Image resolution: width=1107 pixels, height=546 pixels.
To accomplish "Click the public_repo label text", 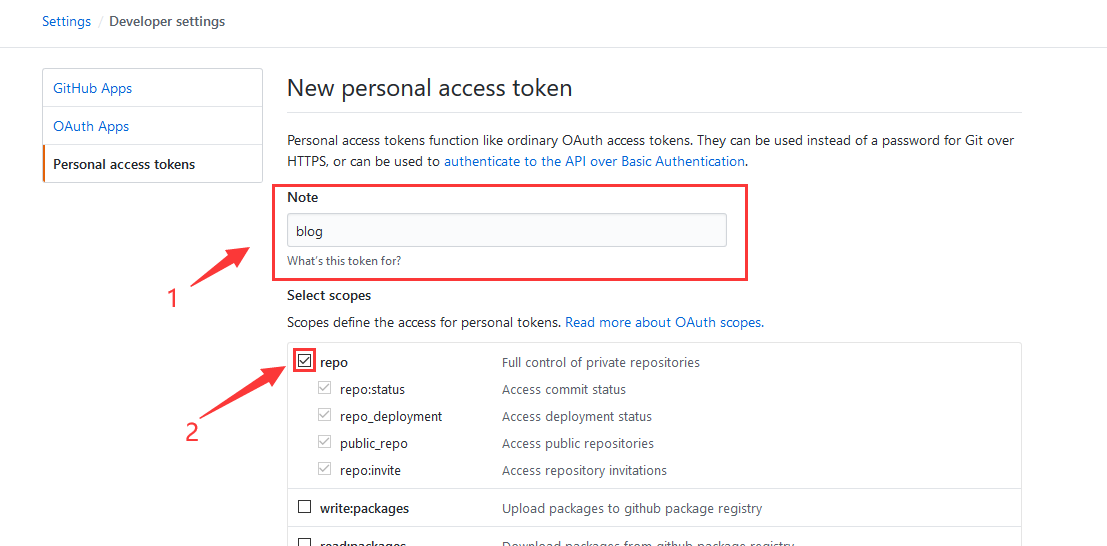I will (x=374, y=443).
